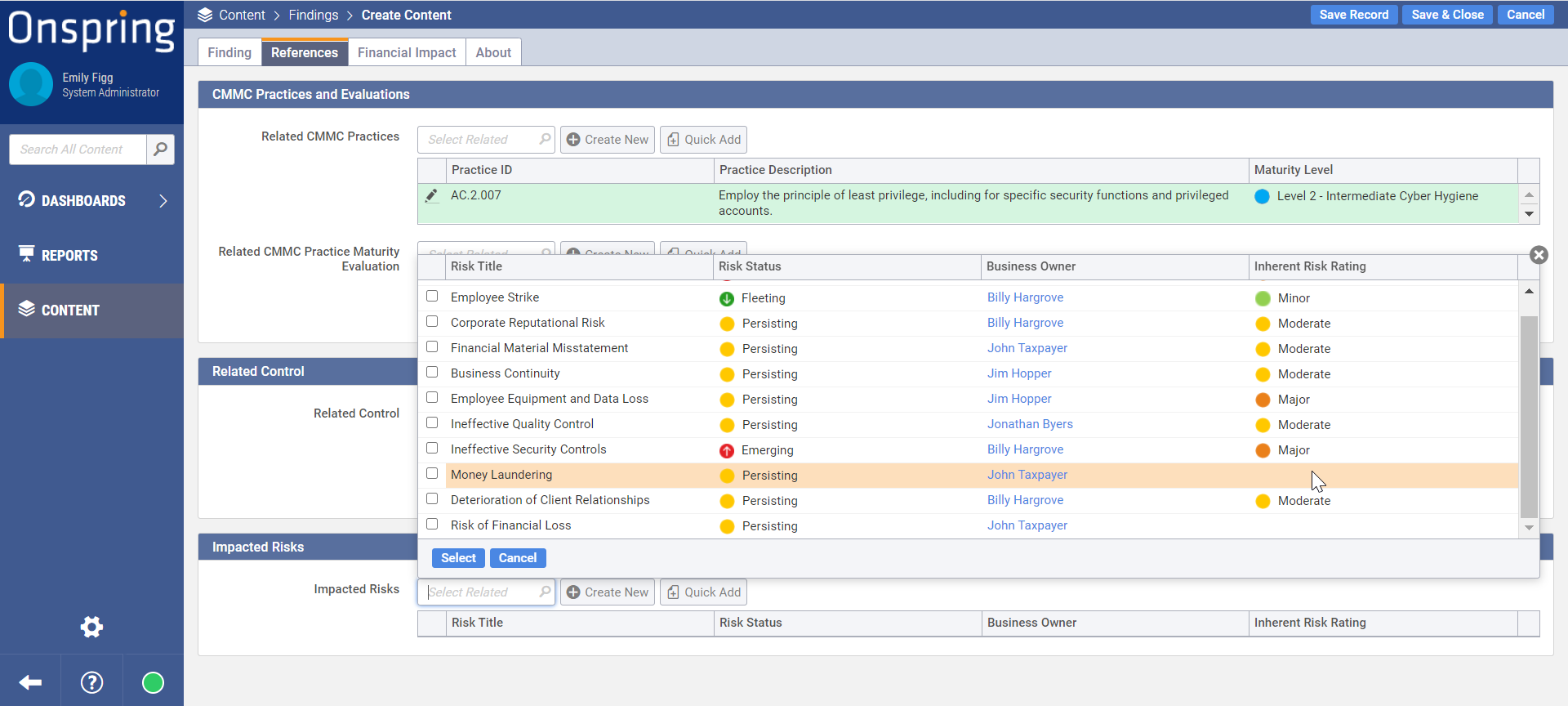Screen dimensions: 1568x706
Task: Tick the Risk of Financial Loss checkbox
Action: point(432,524)
